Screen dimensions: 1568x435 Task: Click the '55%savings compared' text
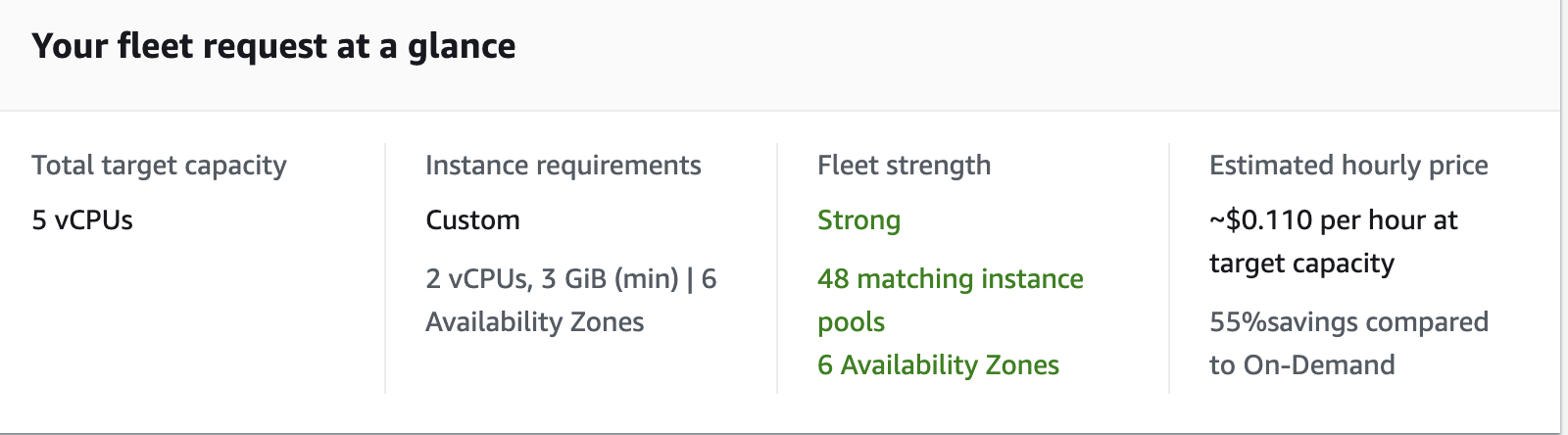tap(1348, 322)
